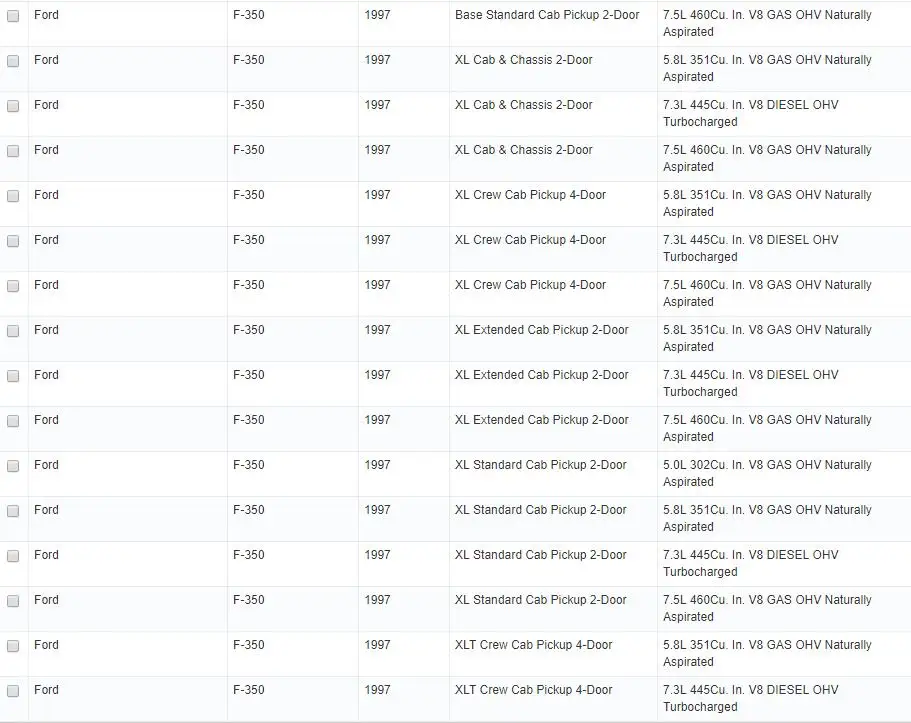Check the XL Extended Cab 5.8L row checkbox
The width and height of the screenshot is (911, 723).
click(x=13, y=331)
